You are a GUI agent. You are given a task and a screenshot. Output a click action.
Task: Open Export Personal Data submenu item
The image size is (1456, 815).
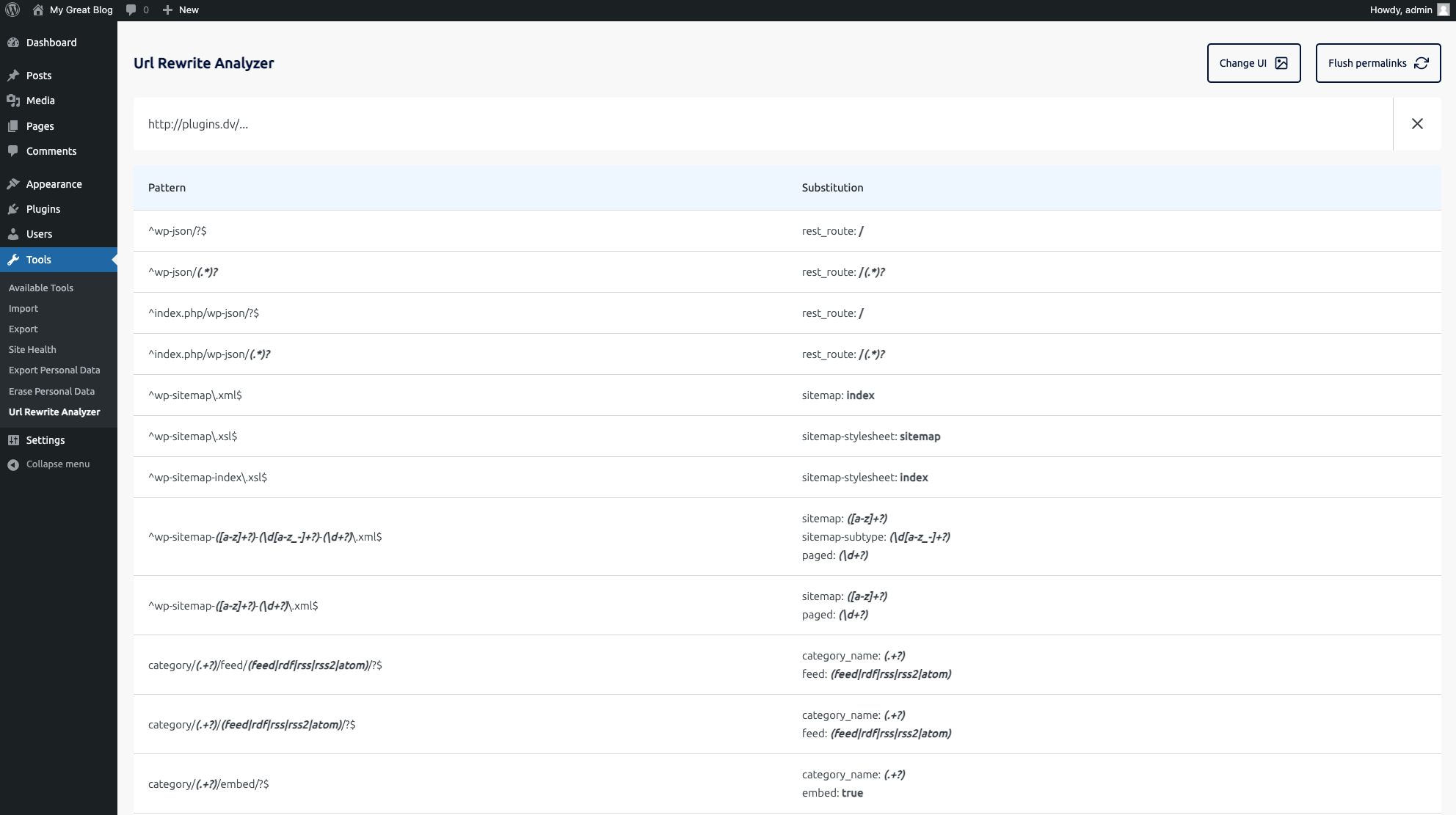tap(54, 370)
